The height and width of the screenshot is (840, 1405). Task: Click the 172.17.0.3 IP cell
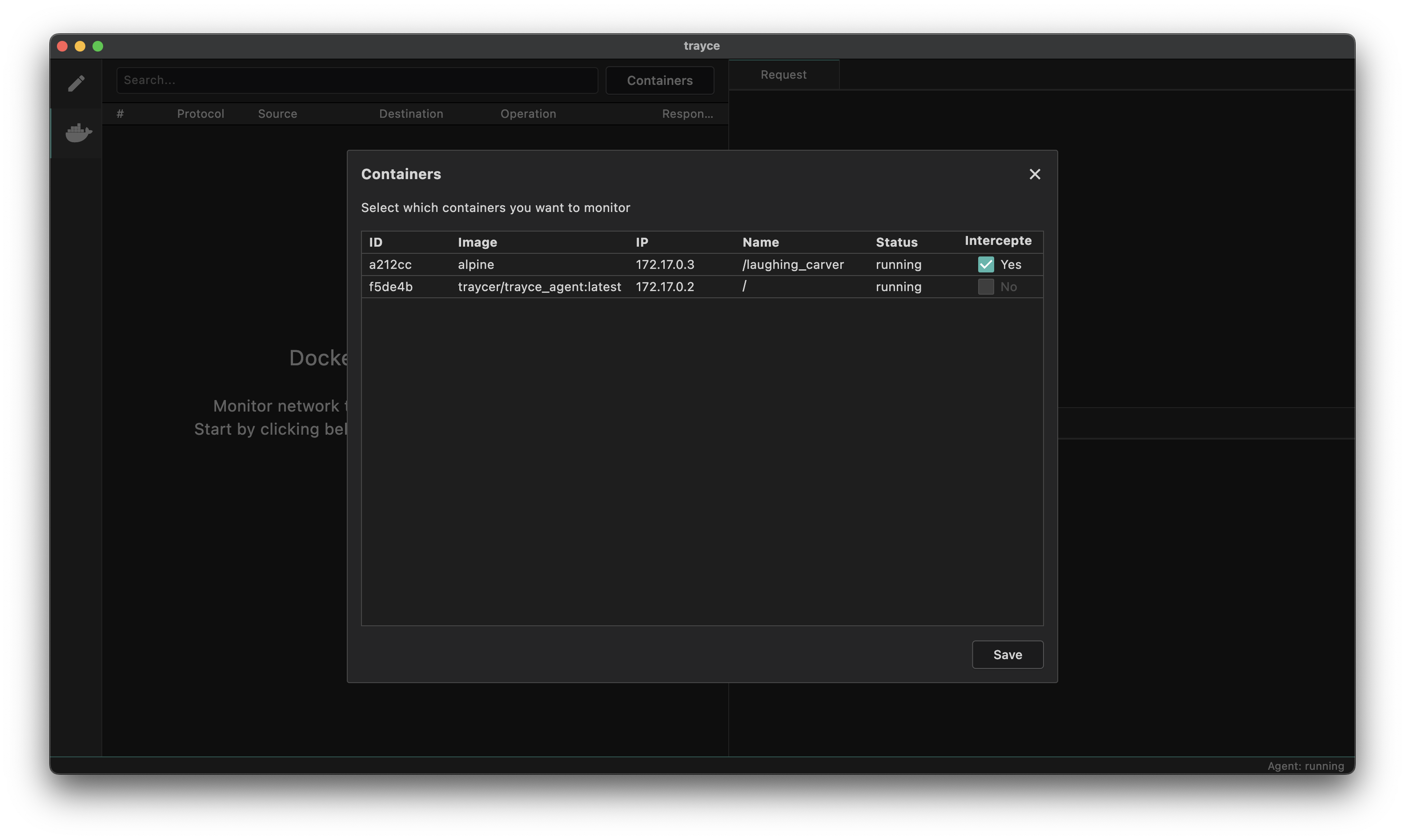tap(665, 264)
